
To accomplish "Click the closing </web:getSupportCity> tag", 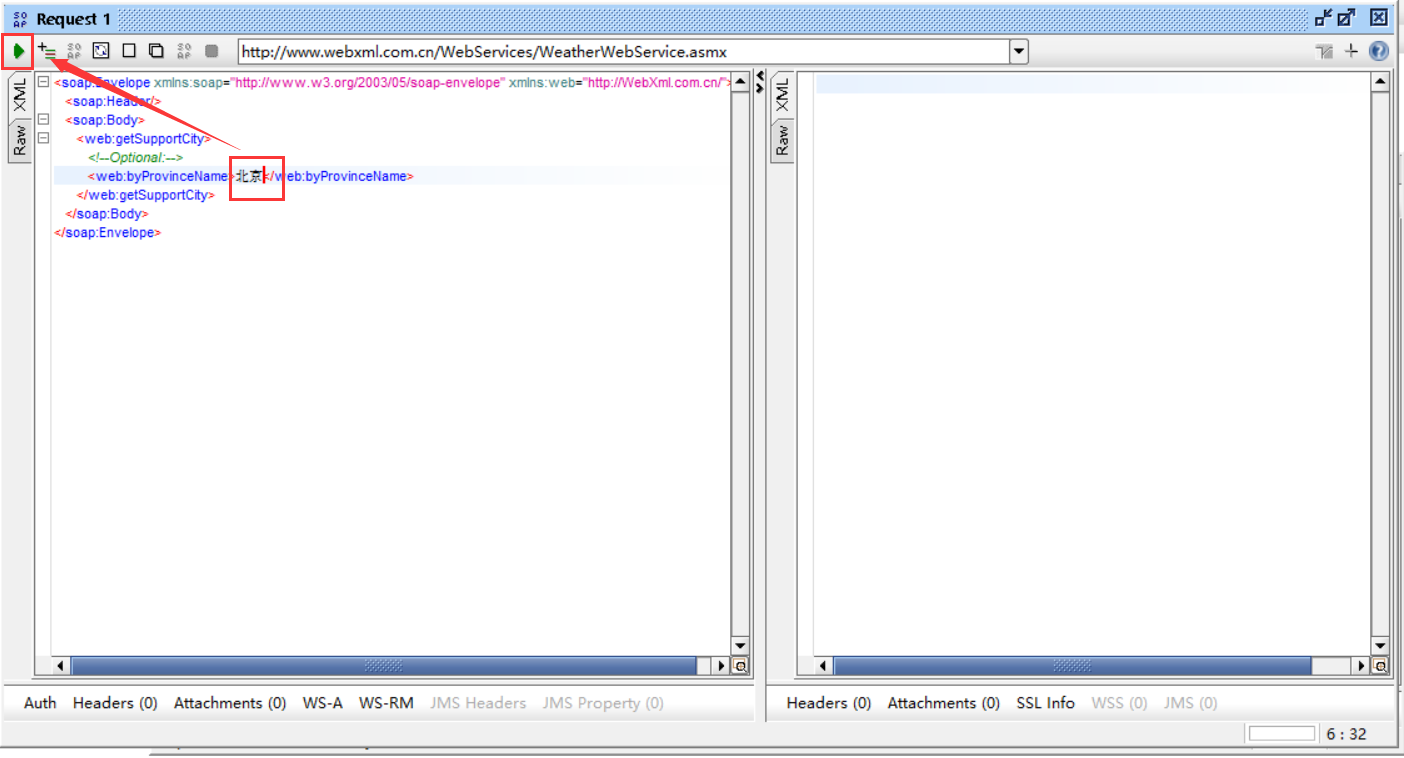I will (x=146, y=195).
